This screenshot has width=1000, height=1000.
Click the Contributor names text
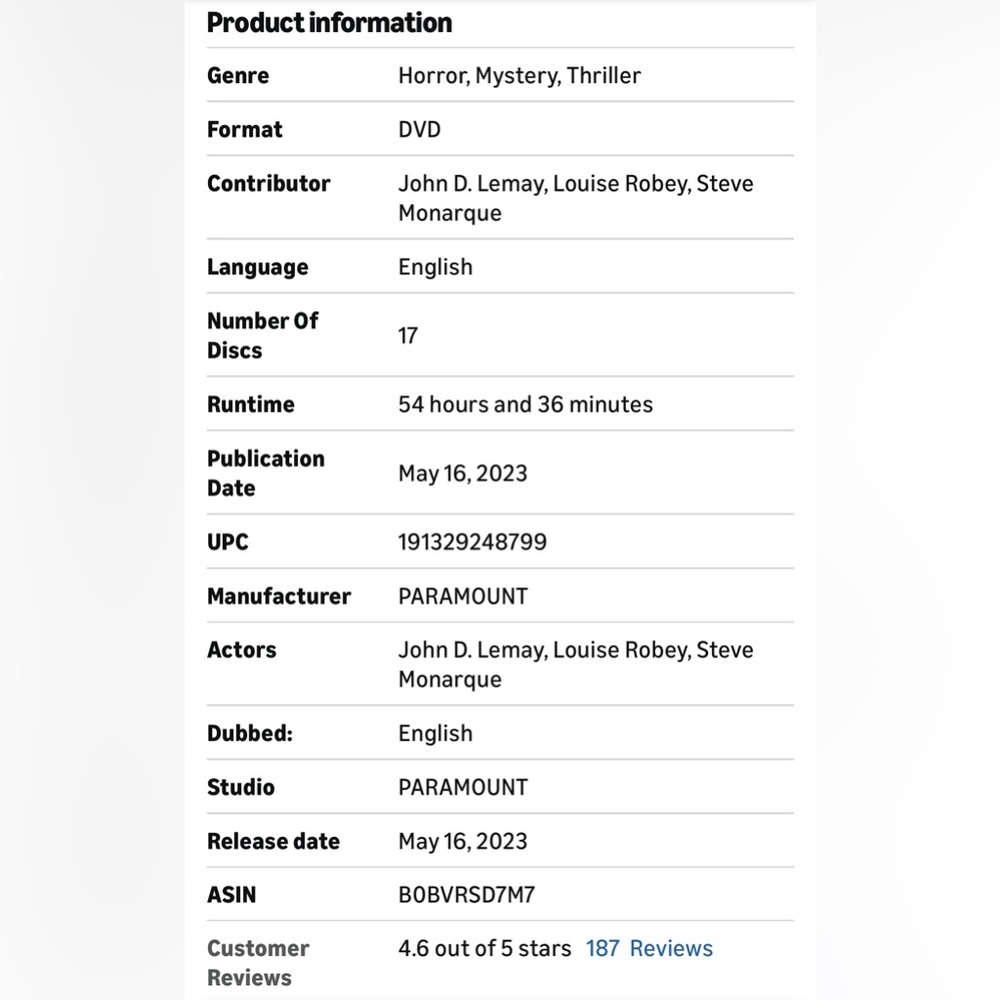coord(576,198)
